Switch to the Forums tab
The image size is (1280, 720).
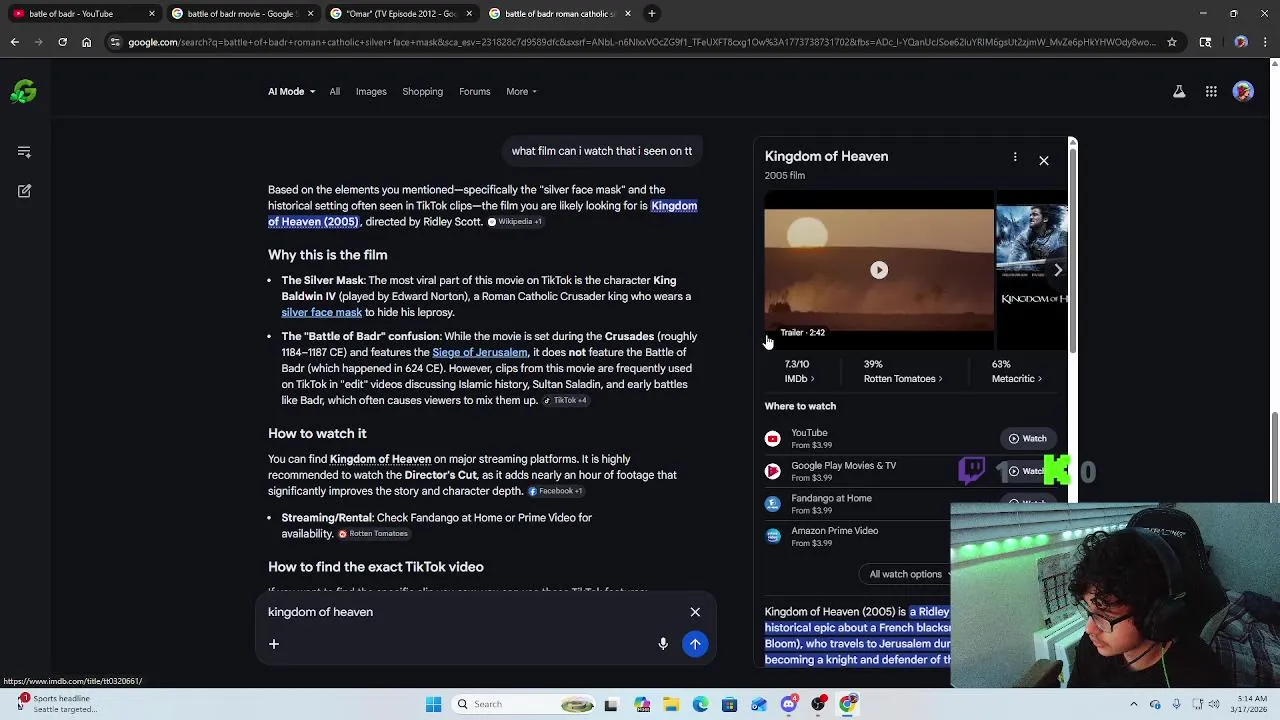[x=474, y=92]
